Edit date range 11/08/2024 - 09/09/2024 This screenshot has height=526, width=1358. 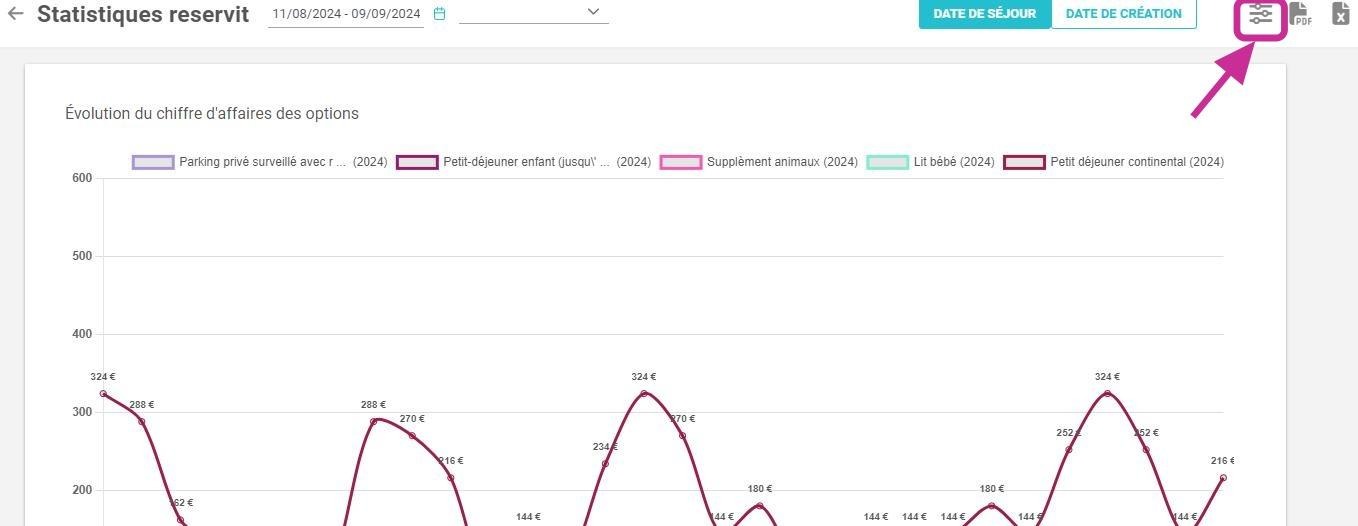346,14
